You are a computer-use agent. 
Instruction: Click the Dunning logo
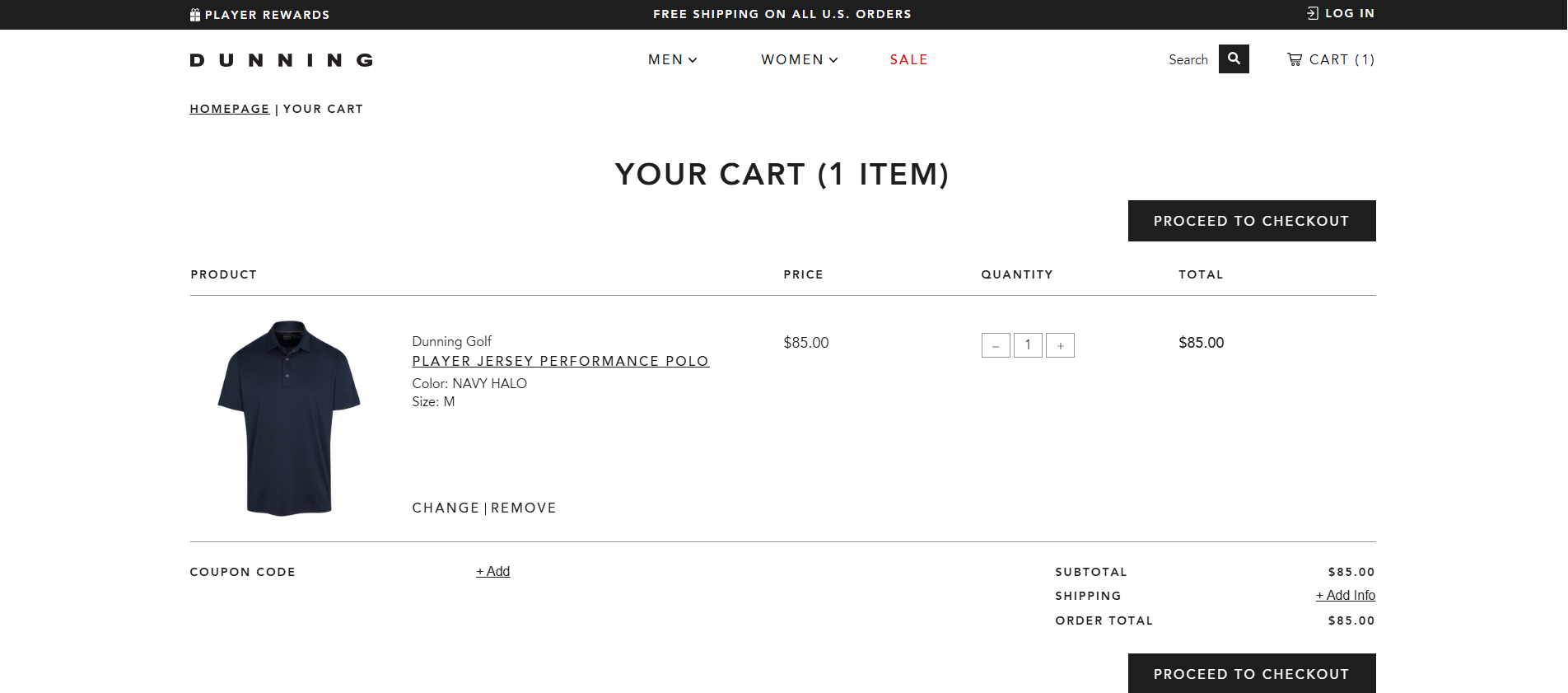282,60
